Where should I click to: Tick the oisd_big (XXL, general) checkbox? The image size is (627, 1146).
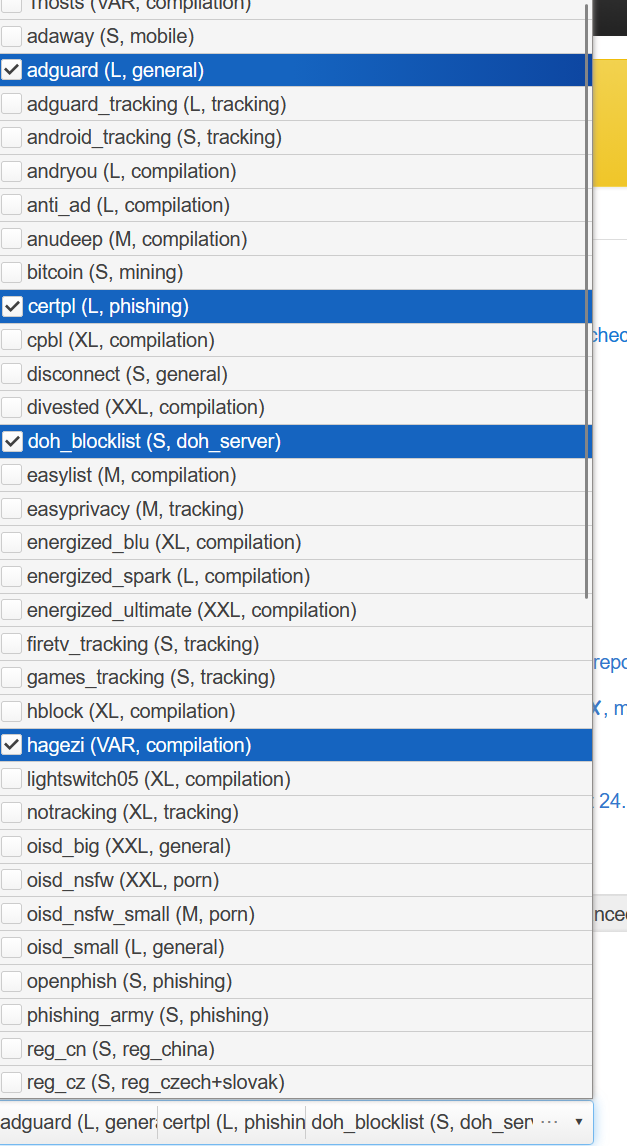(13, 846)
